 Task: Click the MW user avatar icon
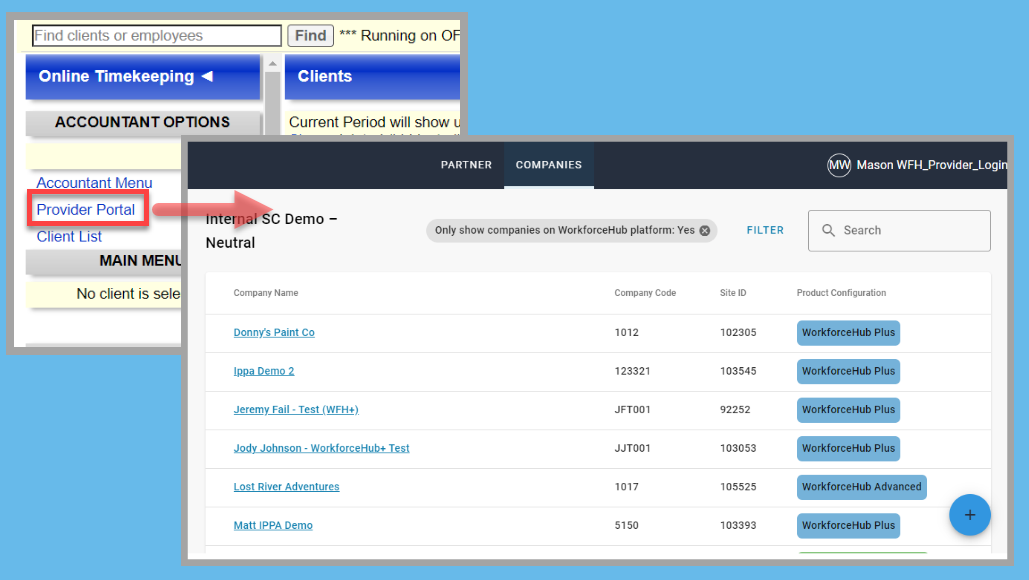point(839,165)
